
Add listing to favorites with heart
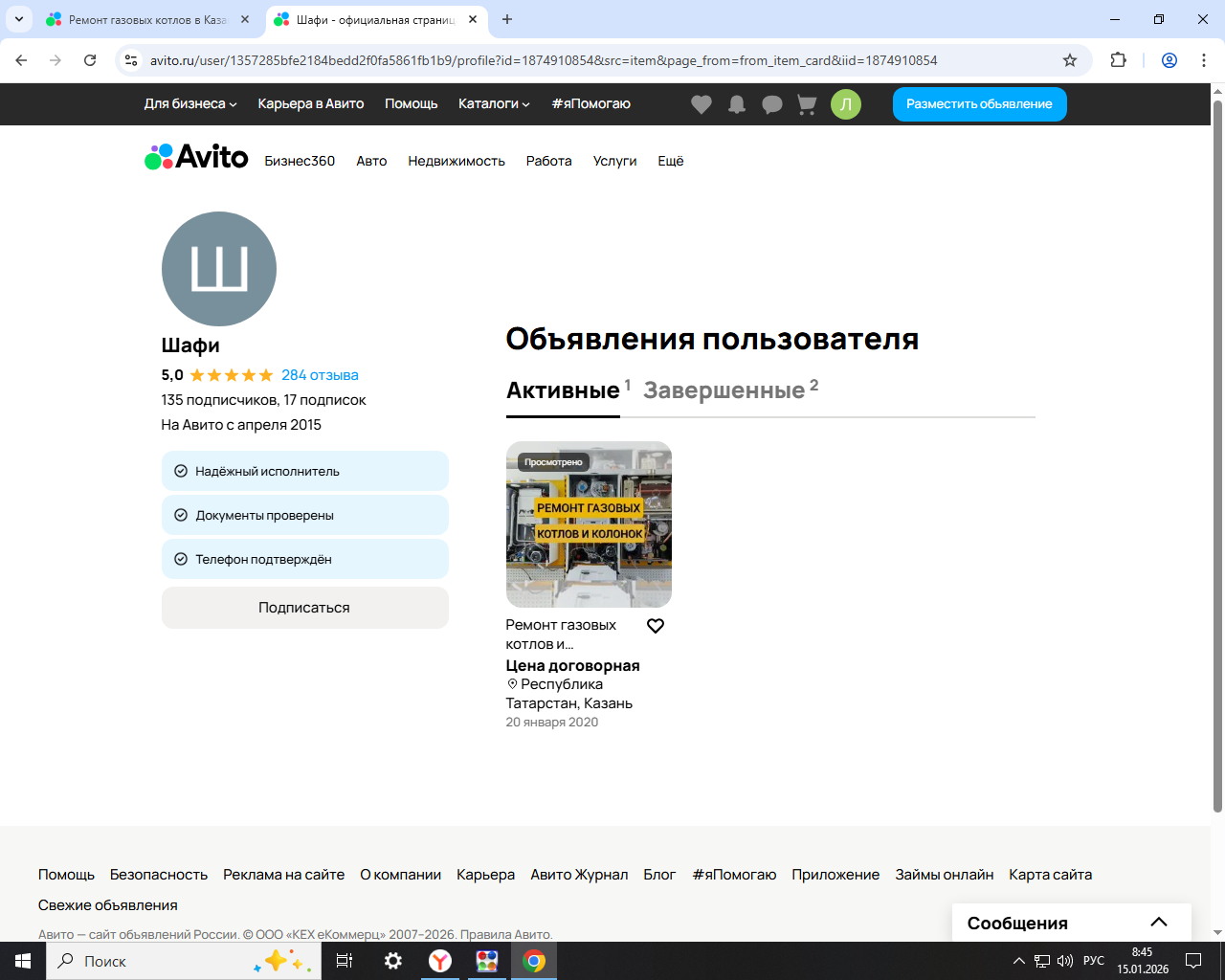pyautogui.click(x=656, y=626)
